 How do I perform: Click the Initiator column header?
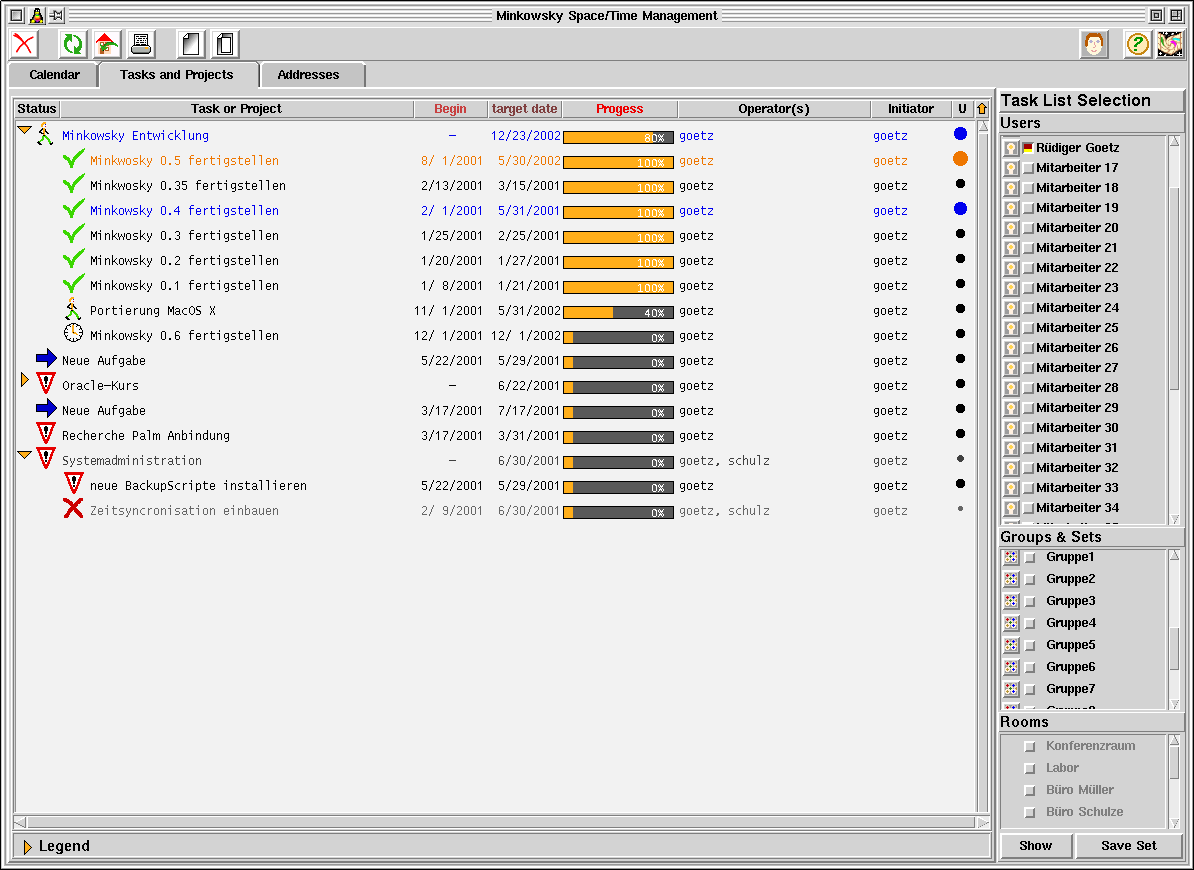tap(911, 109)
